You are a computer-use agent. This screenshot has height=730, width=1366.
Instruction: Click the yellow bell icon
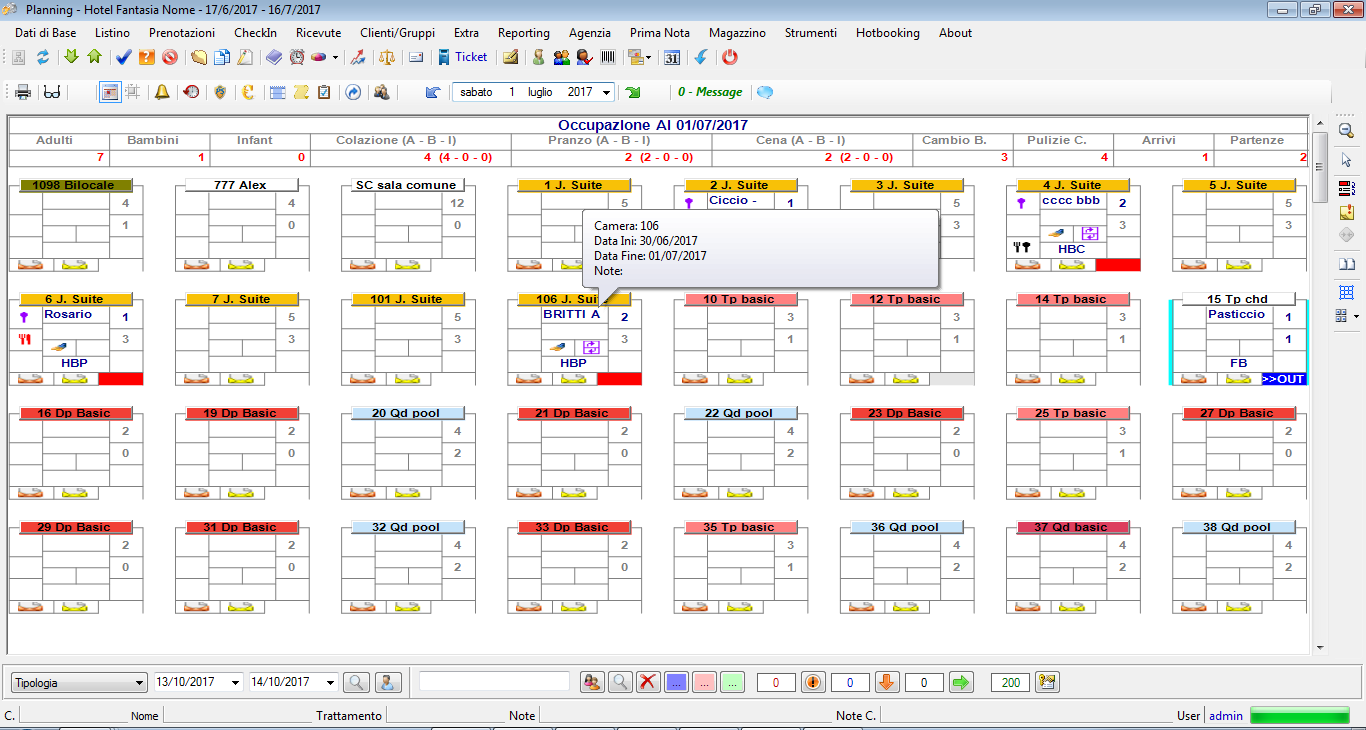161,92
